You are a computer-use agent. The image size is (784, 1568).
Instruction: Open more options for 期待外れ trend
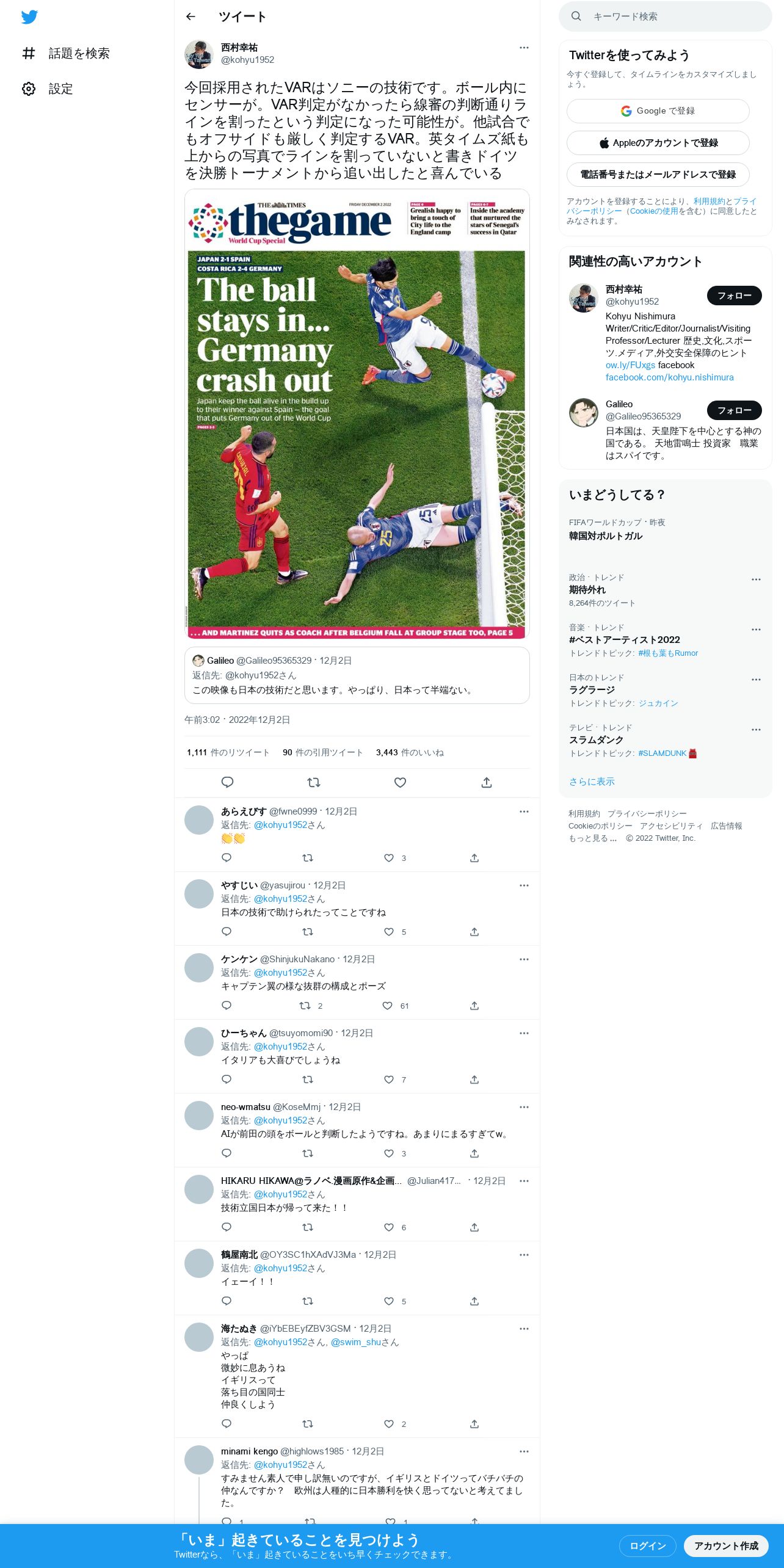coord(756,579)
